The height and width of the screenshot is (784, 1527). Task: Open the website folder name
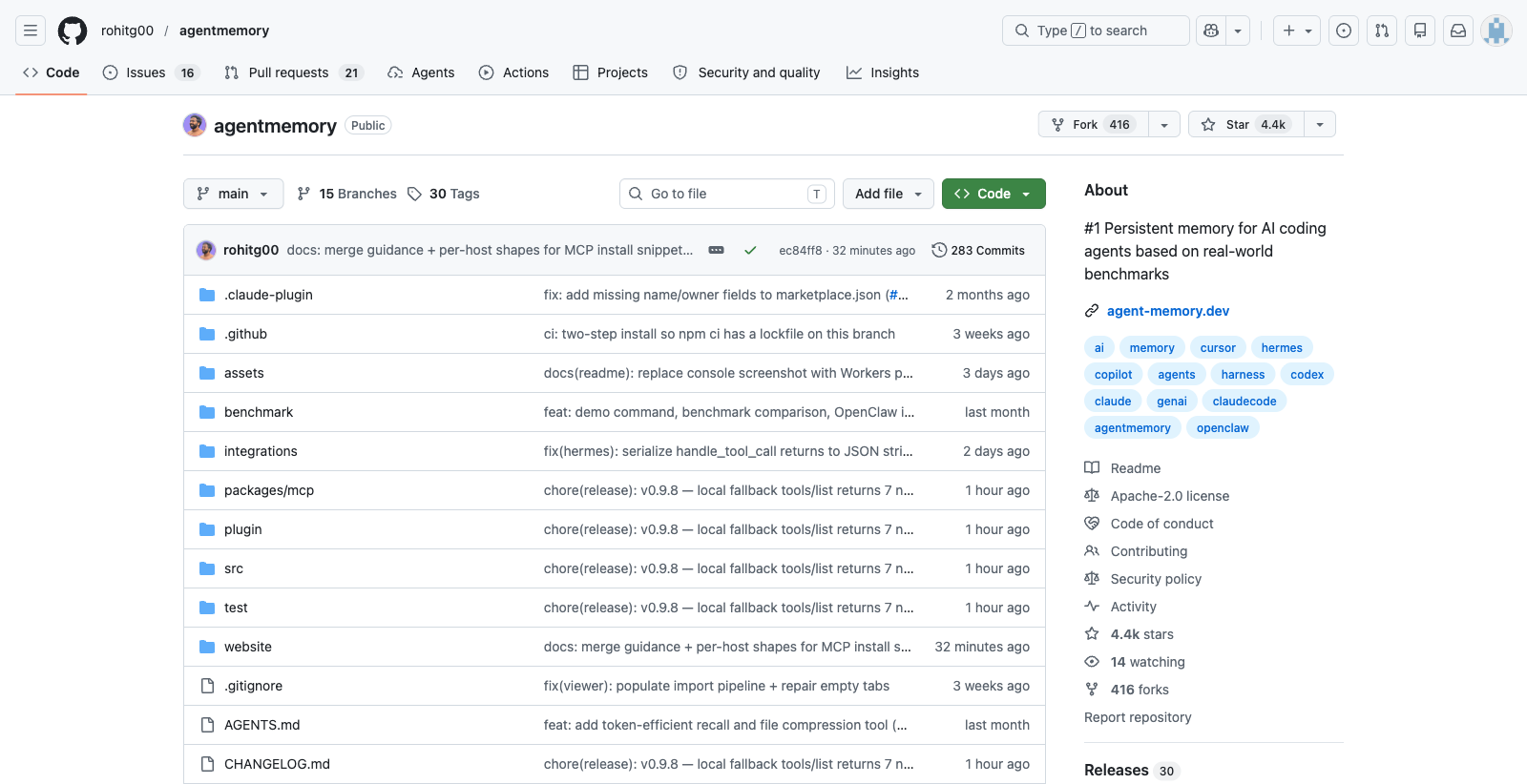pyautogui.click(x=248, y=647)
